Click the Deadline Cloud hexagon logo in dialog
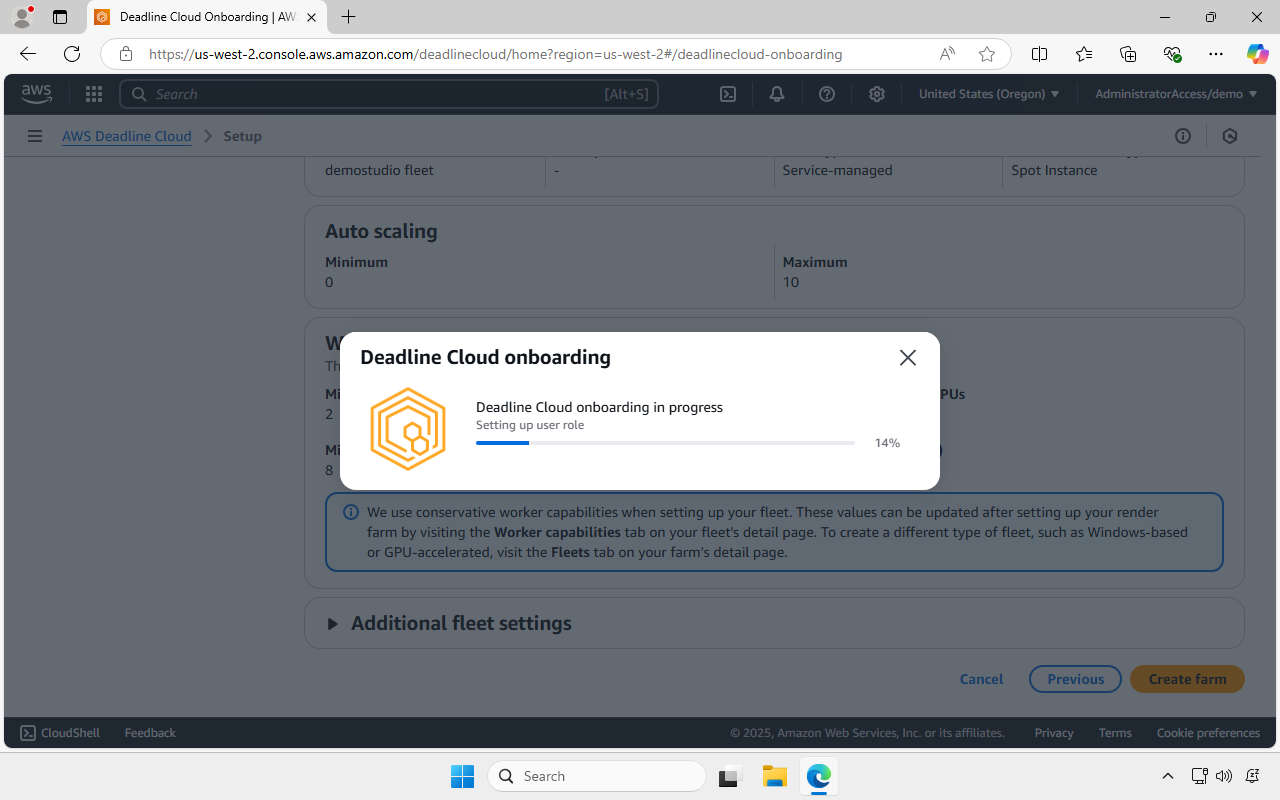1280x800 pixels. 408,428
